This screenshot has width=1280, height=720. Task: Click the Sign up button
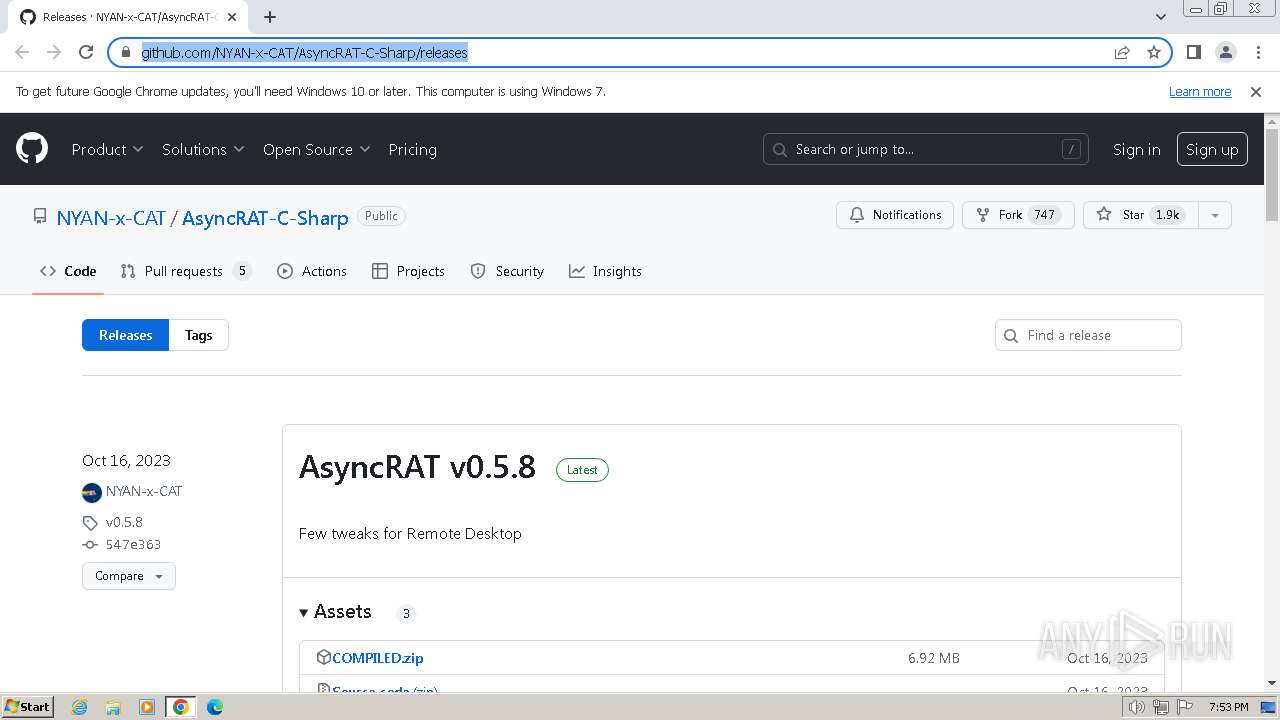pos(1212,149)
